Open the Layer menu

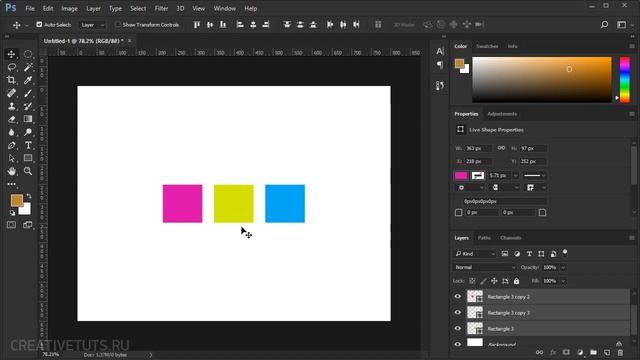[x=93, y=8]
